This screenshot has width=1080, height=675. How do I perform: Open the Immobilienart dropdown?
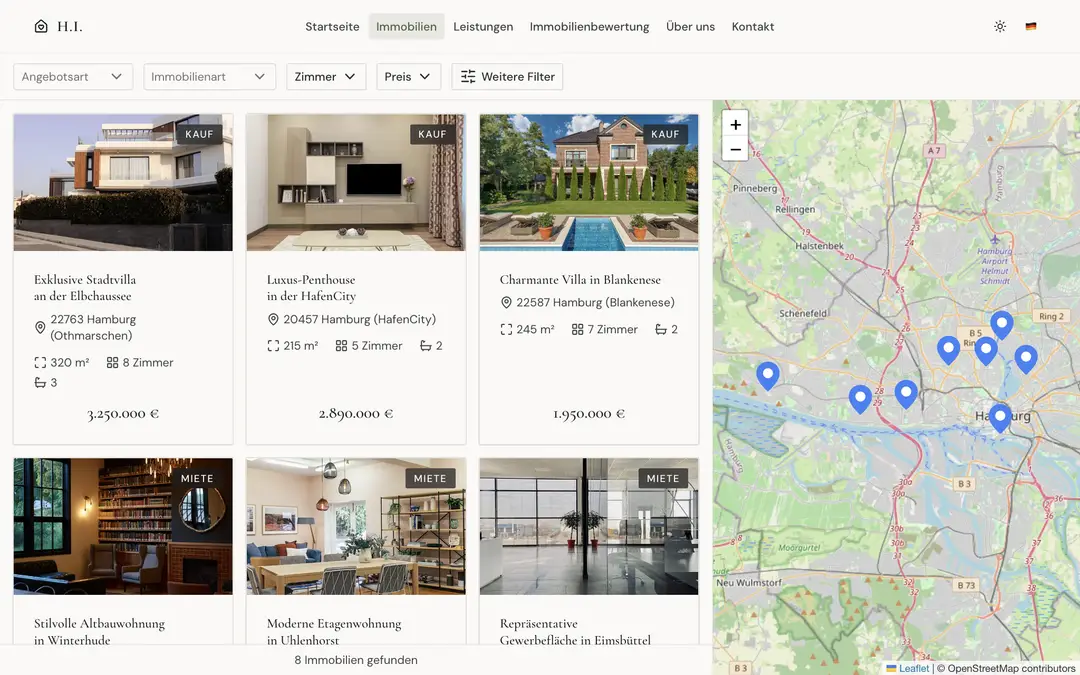pos(209,76)
